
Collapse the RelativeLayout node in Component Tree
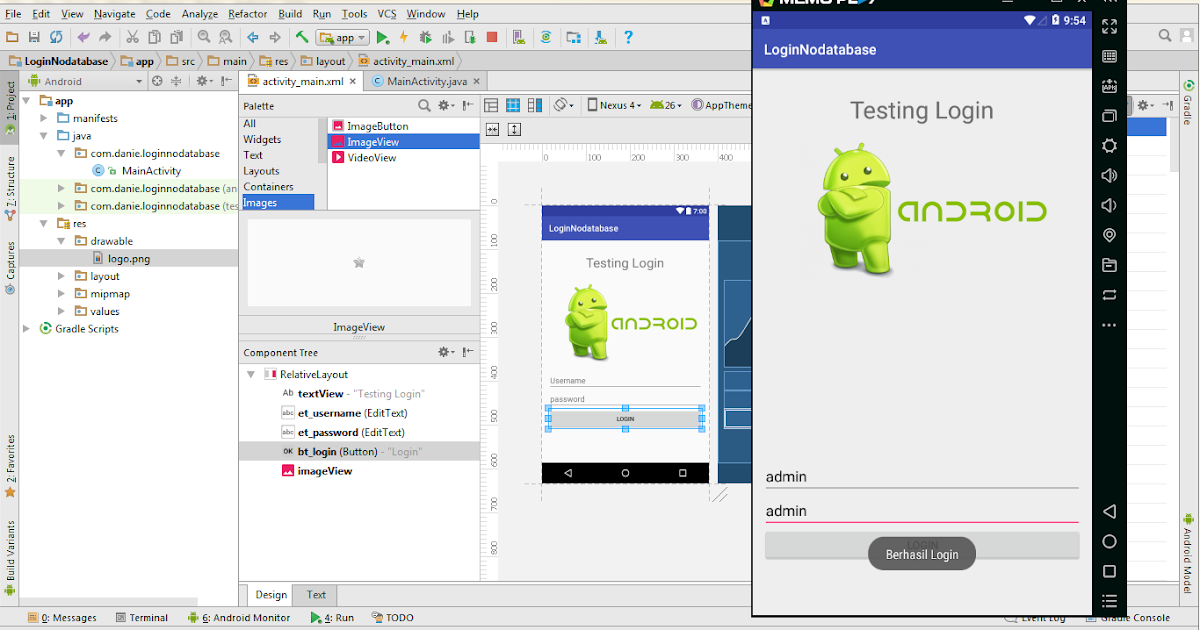[251, 374]
